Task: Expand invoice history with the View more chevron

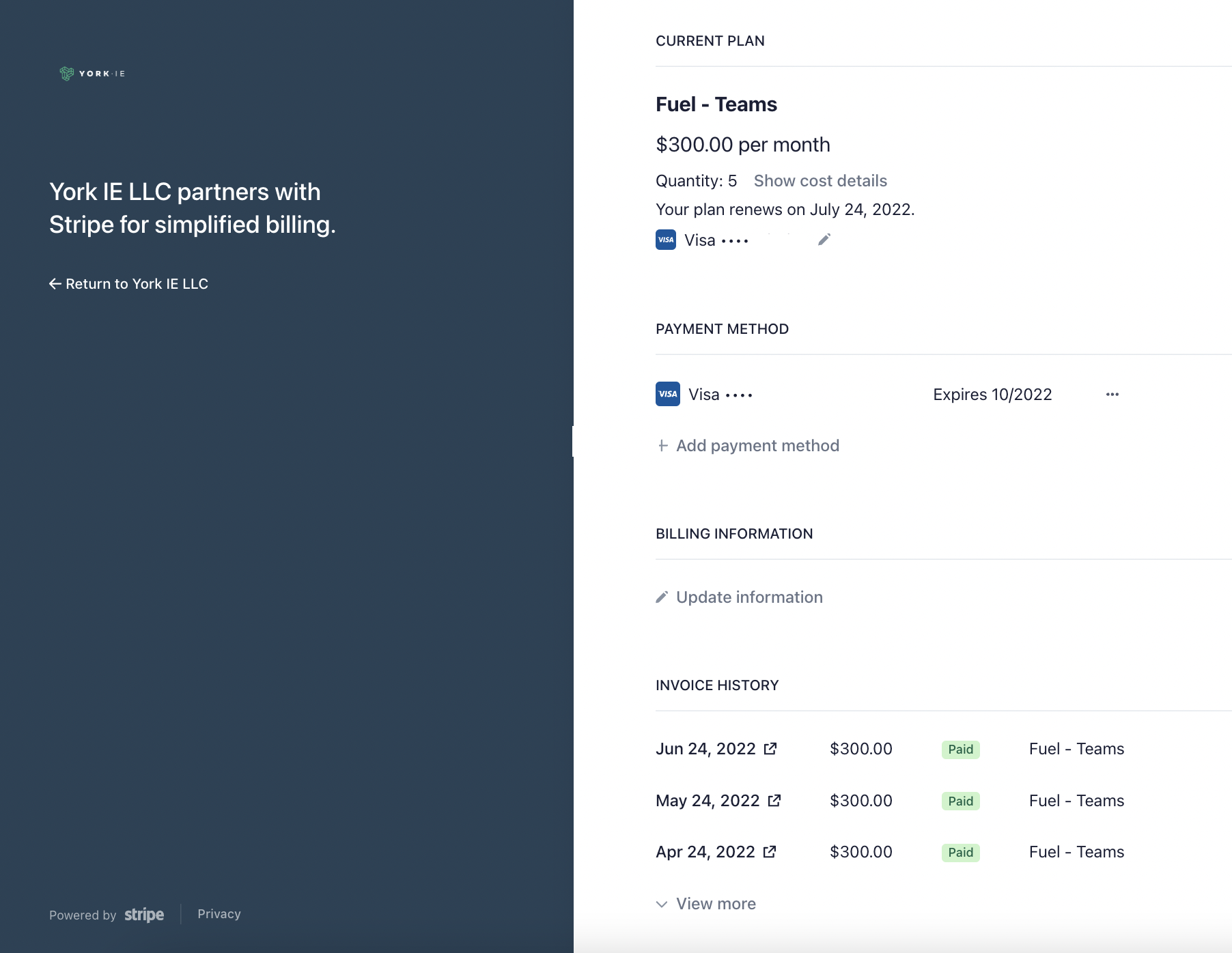Action: [662, 904]
